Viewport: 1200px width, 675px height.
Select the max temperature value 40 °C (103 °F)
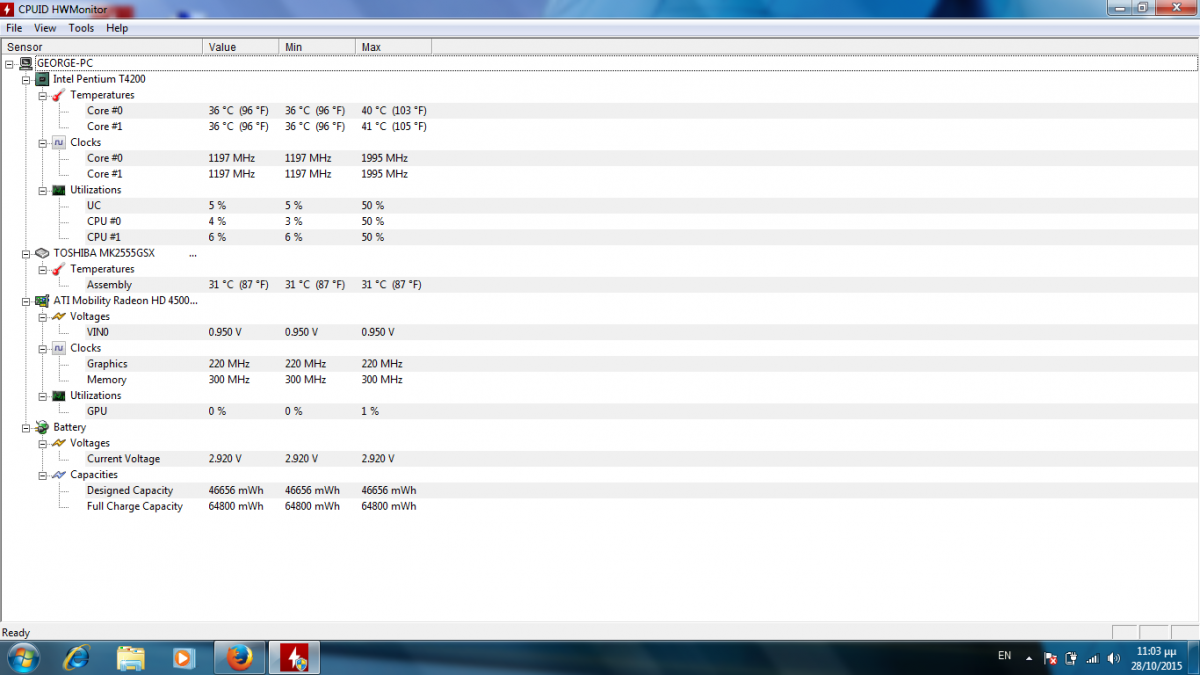pos(394,111)
